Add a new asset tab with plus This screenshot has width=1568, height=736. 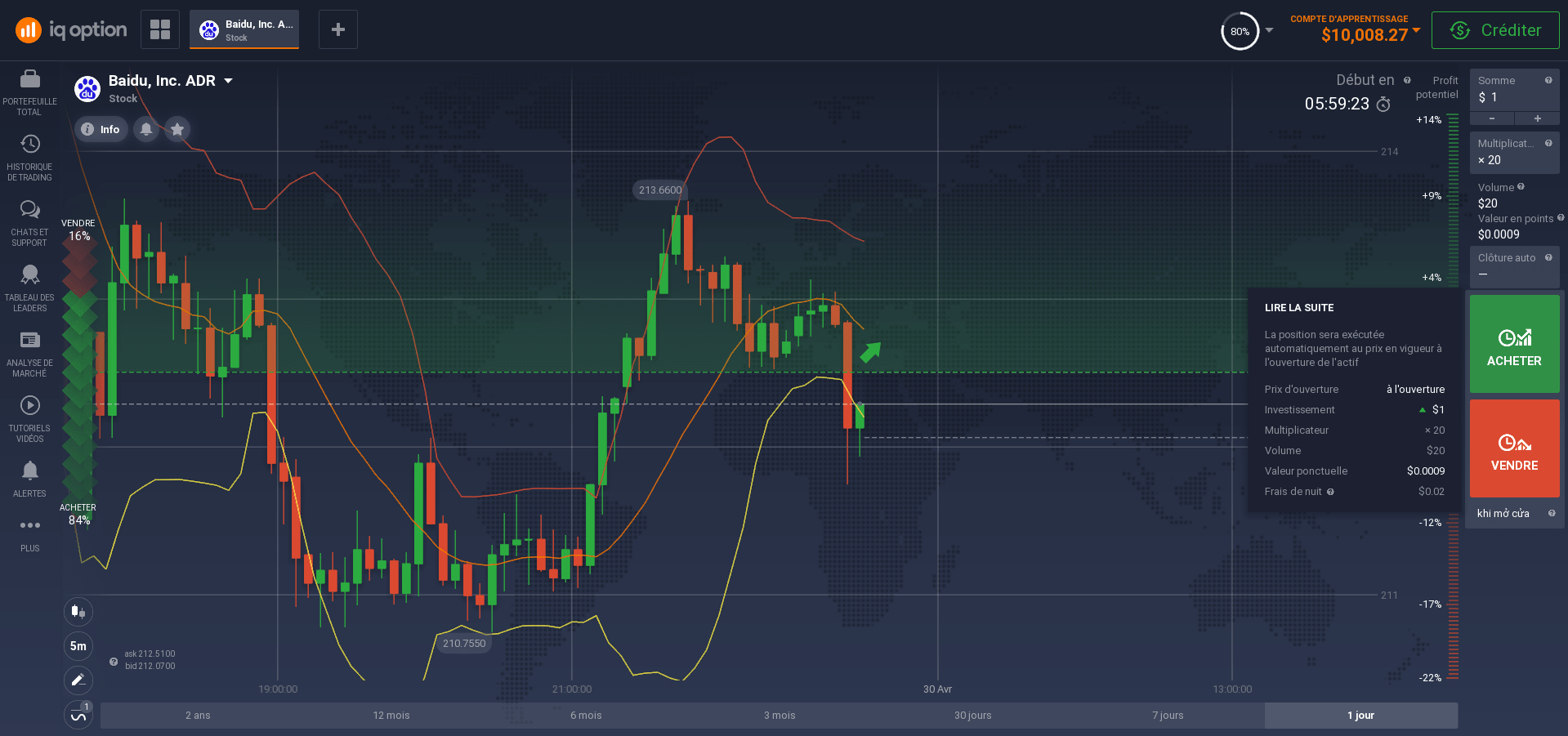pos(337,29)
